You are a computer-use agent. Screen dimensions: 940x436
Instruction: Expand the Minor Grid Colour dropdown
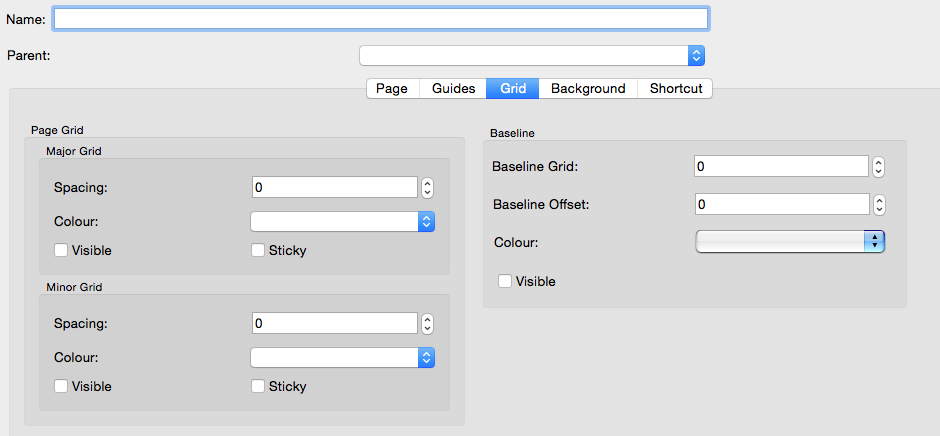342,357
